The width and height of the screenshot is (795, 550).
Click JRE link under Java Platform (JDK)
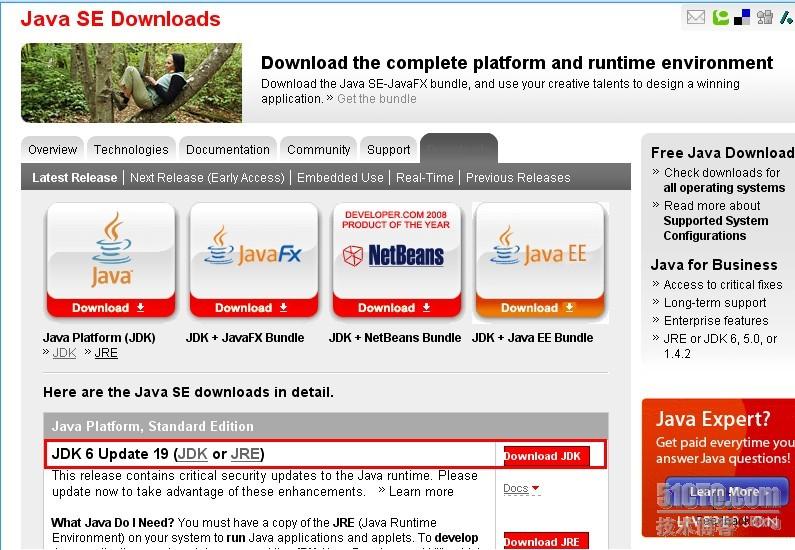[106, 353]
